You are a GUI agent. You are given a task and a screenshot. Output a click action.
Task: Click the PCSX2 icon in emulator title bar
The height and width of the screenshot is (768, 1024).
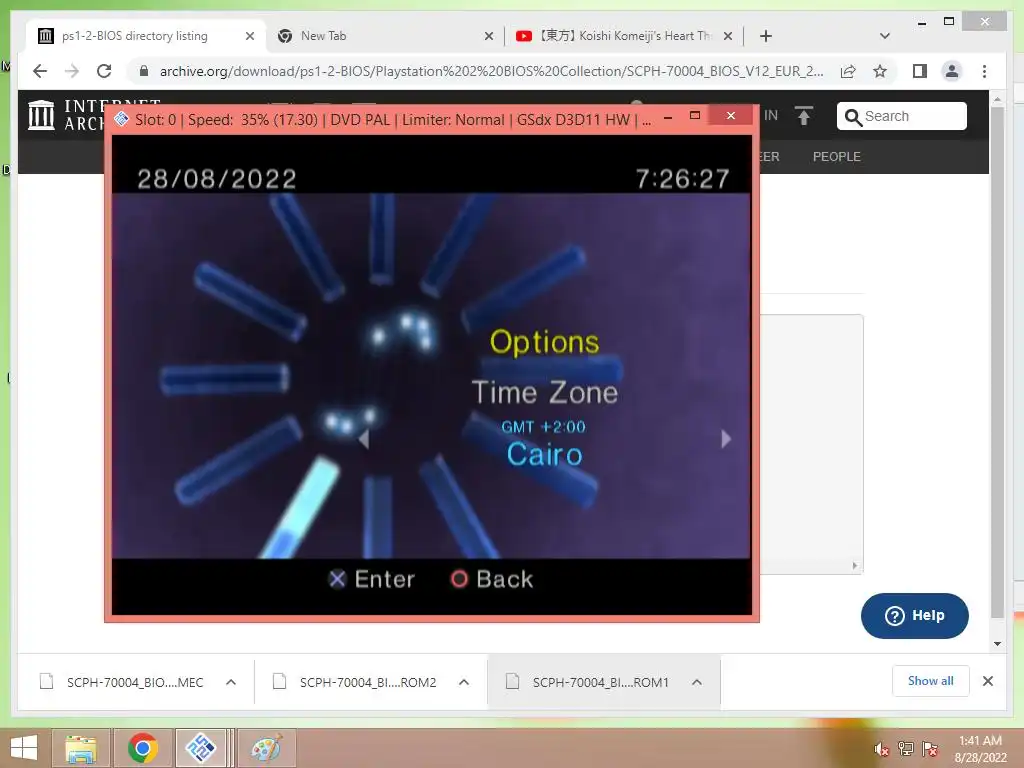pos(121,119)
